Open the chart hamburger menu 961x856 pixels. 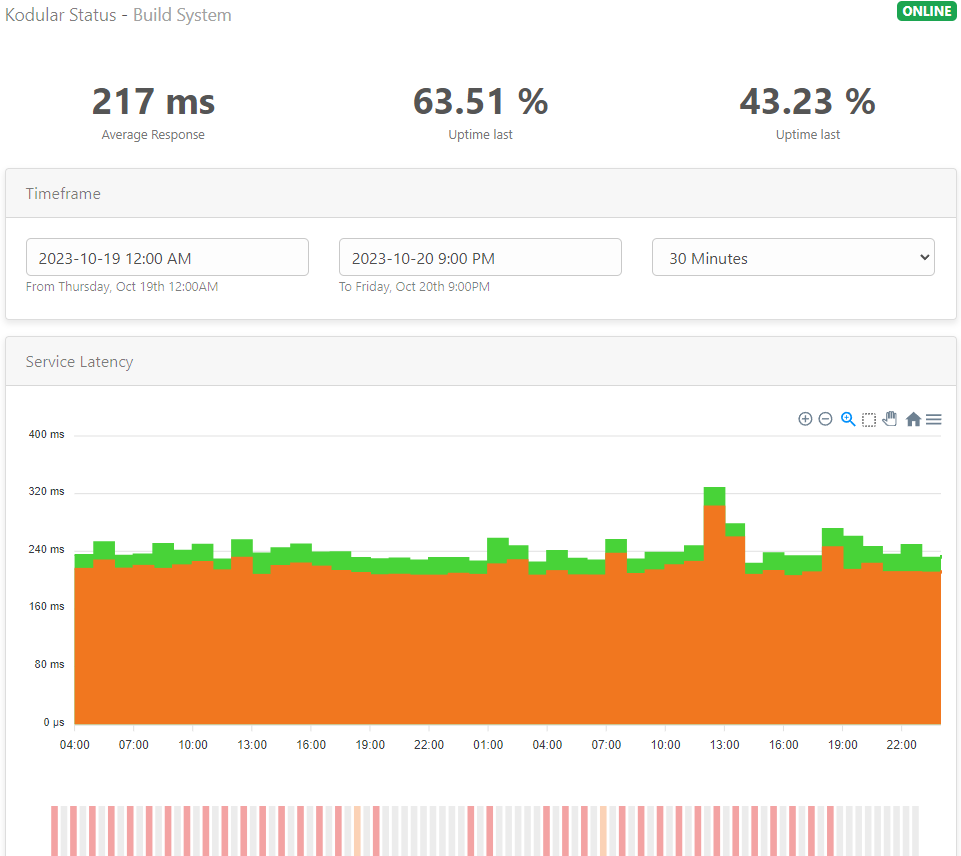click(934, 420)
